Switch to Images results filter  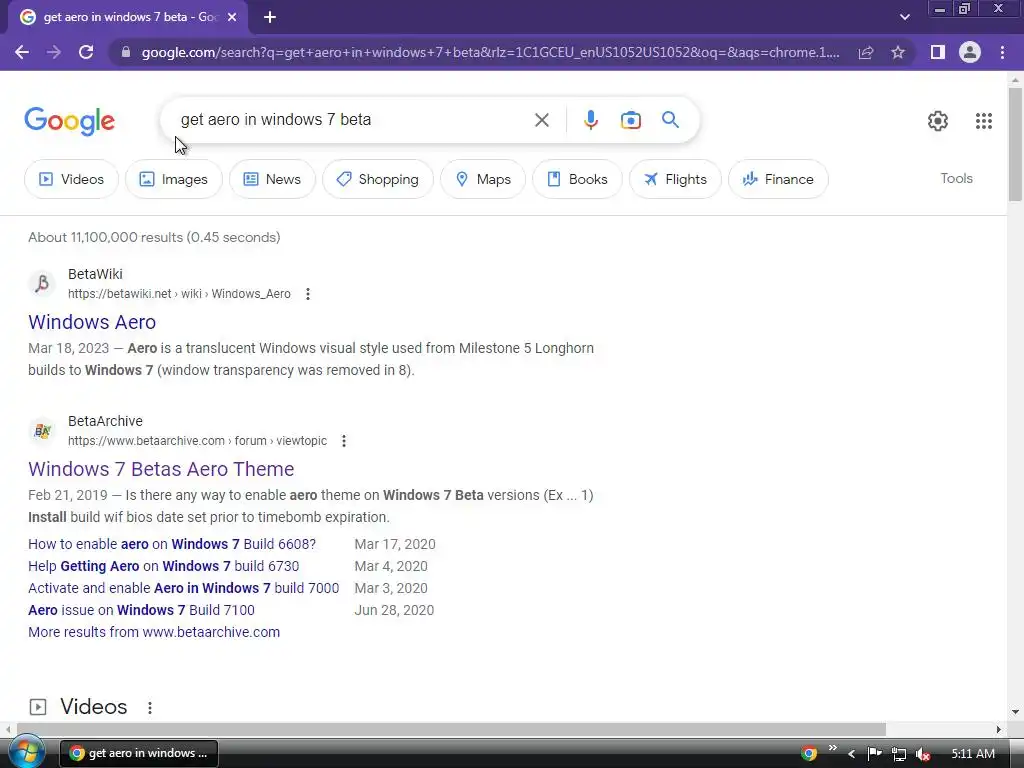[174, 179]
